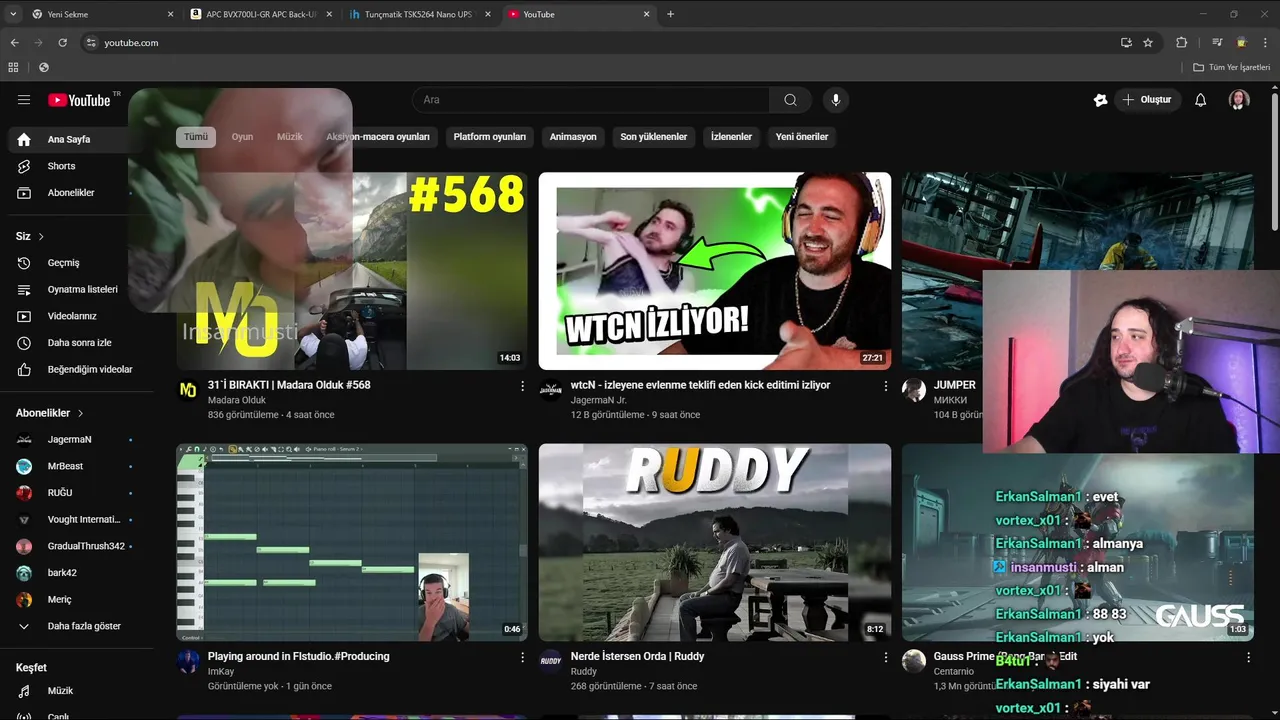Open the YouTube hamburger guide menu
Screen dimensions: 1280x720
click(24, 100)
